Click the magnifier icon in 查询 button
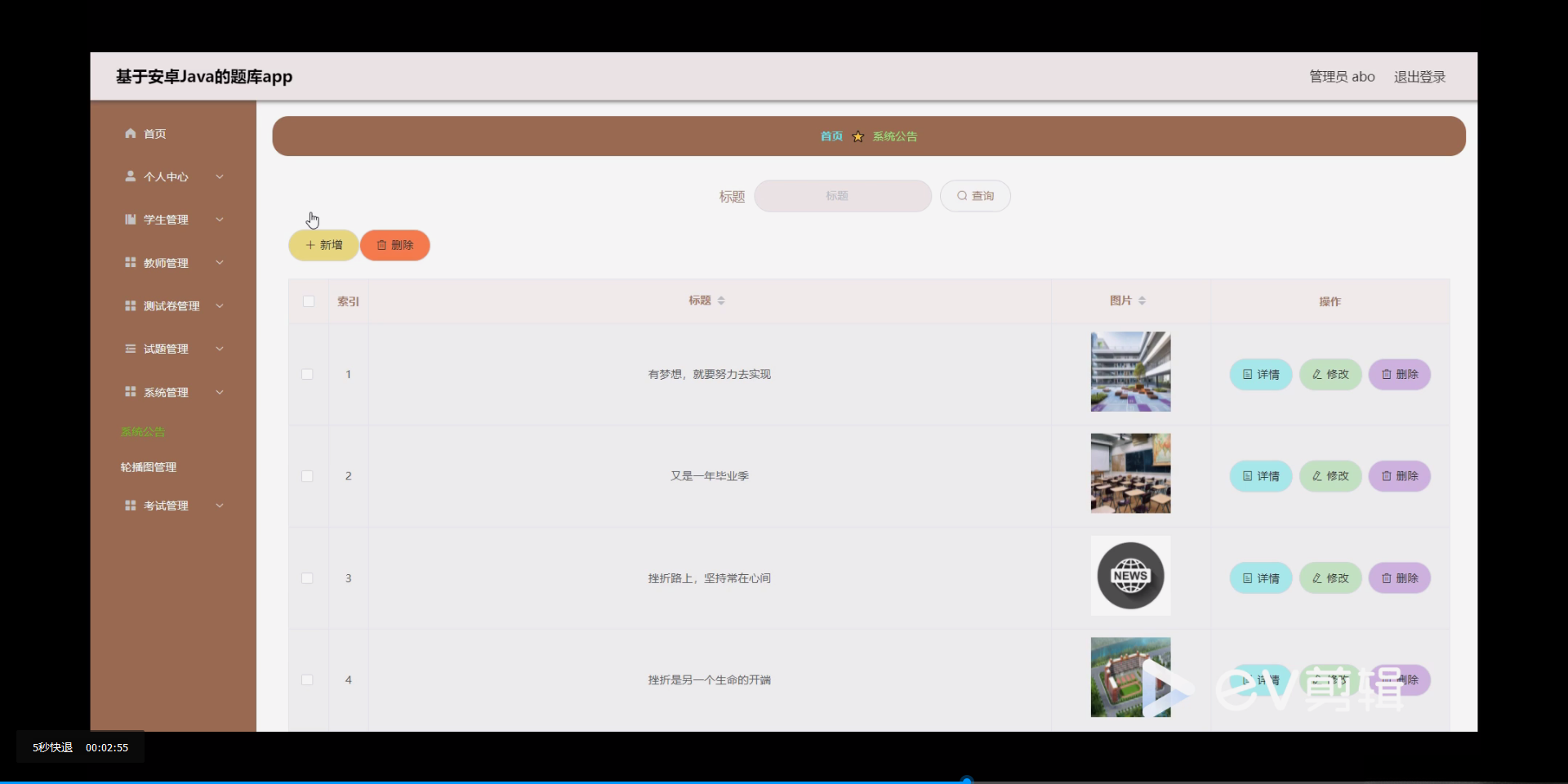 (961, 195)
